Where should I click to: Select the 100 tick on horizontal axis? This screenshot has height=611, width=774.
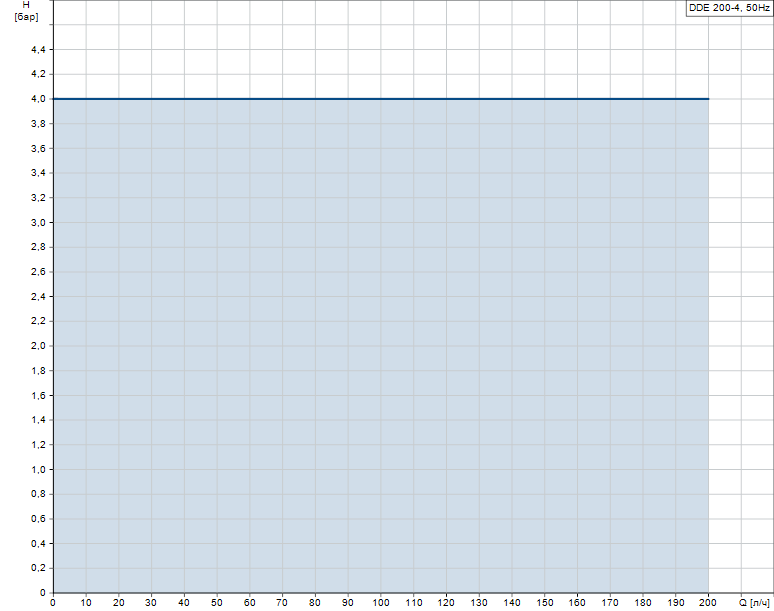tap(381, 603)
